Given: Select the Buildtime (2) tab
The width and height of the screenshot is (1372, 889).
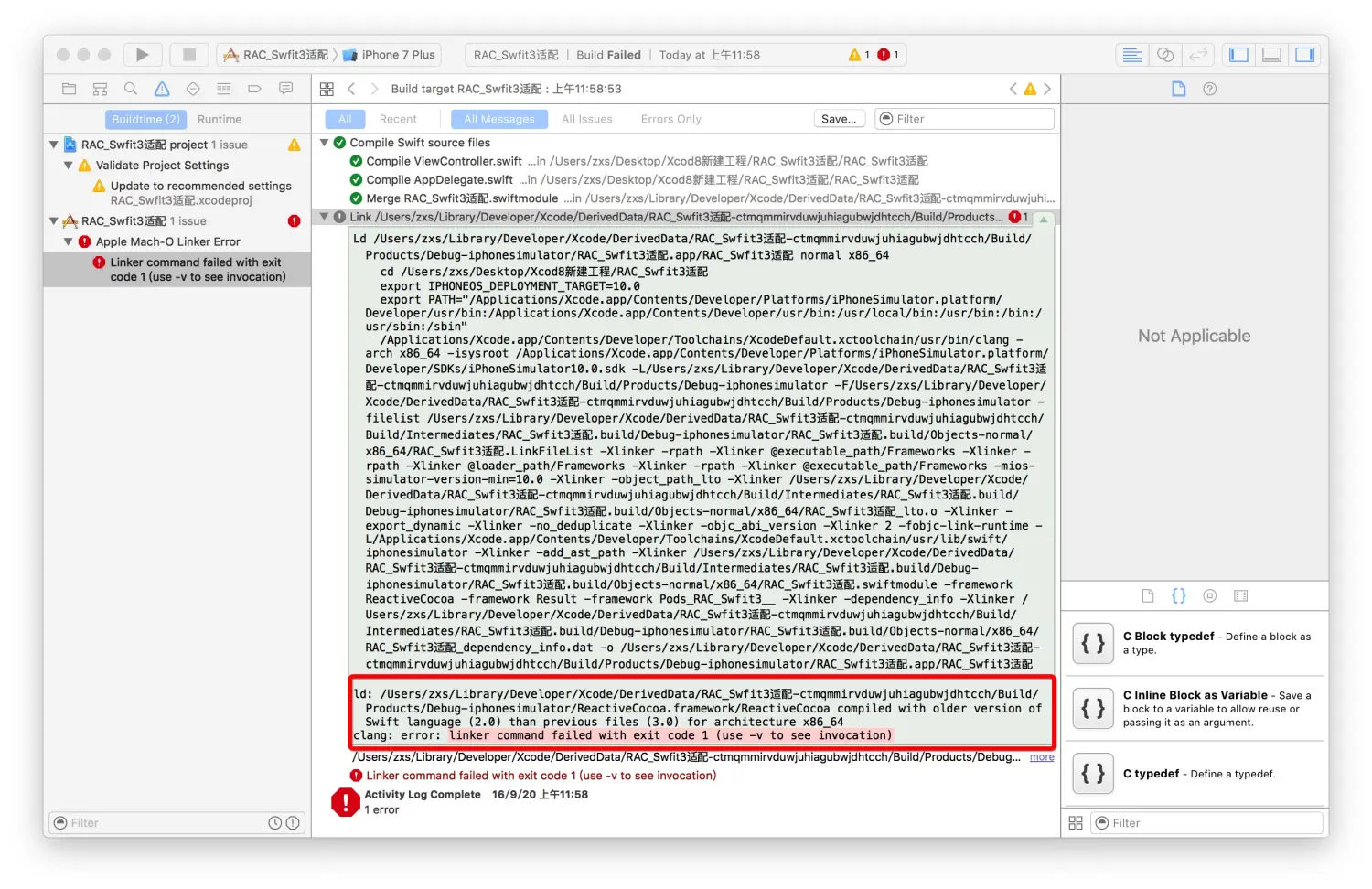Looking at the screenshot, I should click(x=145, y=119).
